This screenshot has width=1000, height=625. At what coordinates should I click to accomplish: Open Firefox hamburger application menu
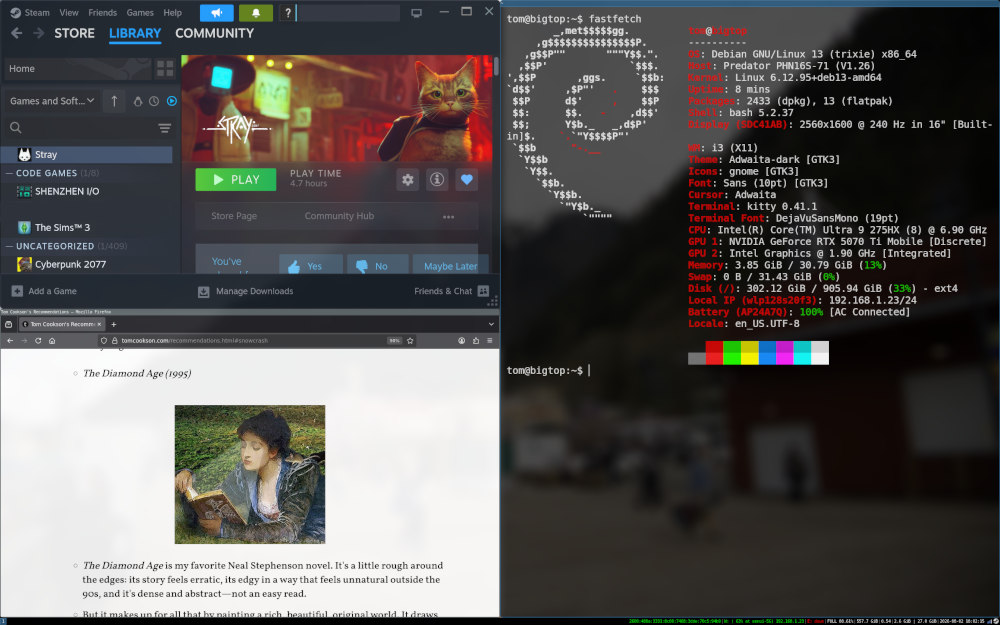(x=490, y=341)
